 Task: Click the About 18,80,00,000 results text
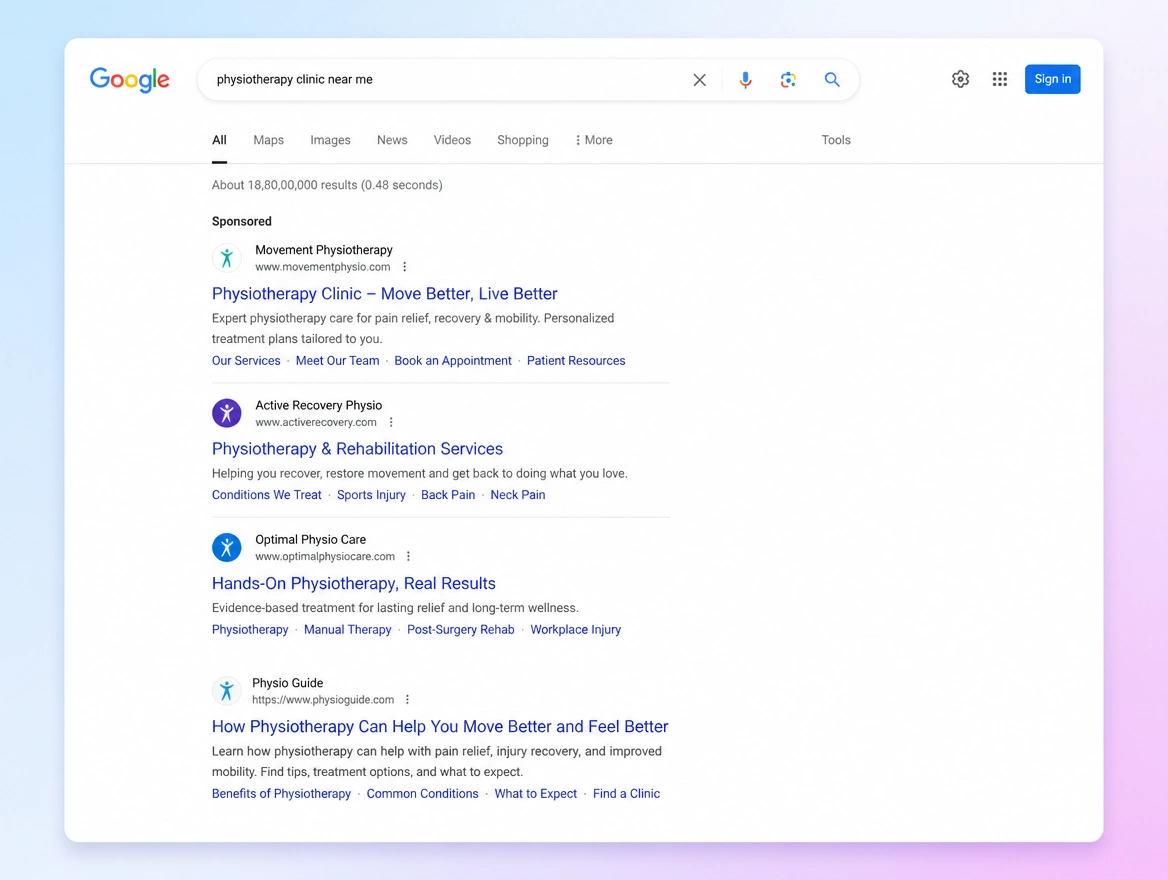327,185
